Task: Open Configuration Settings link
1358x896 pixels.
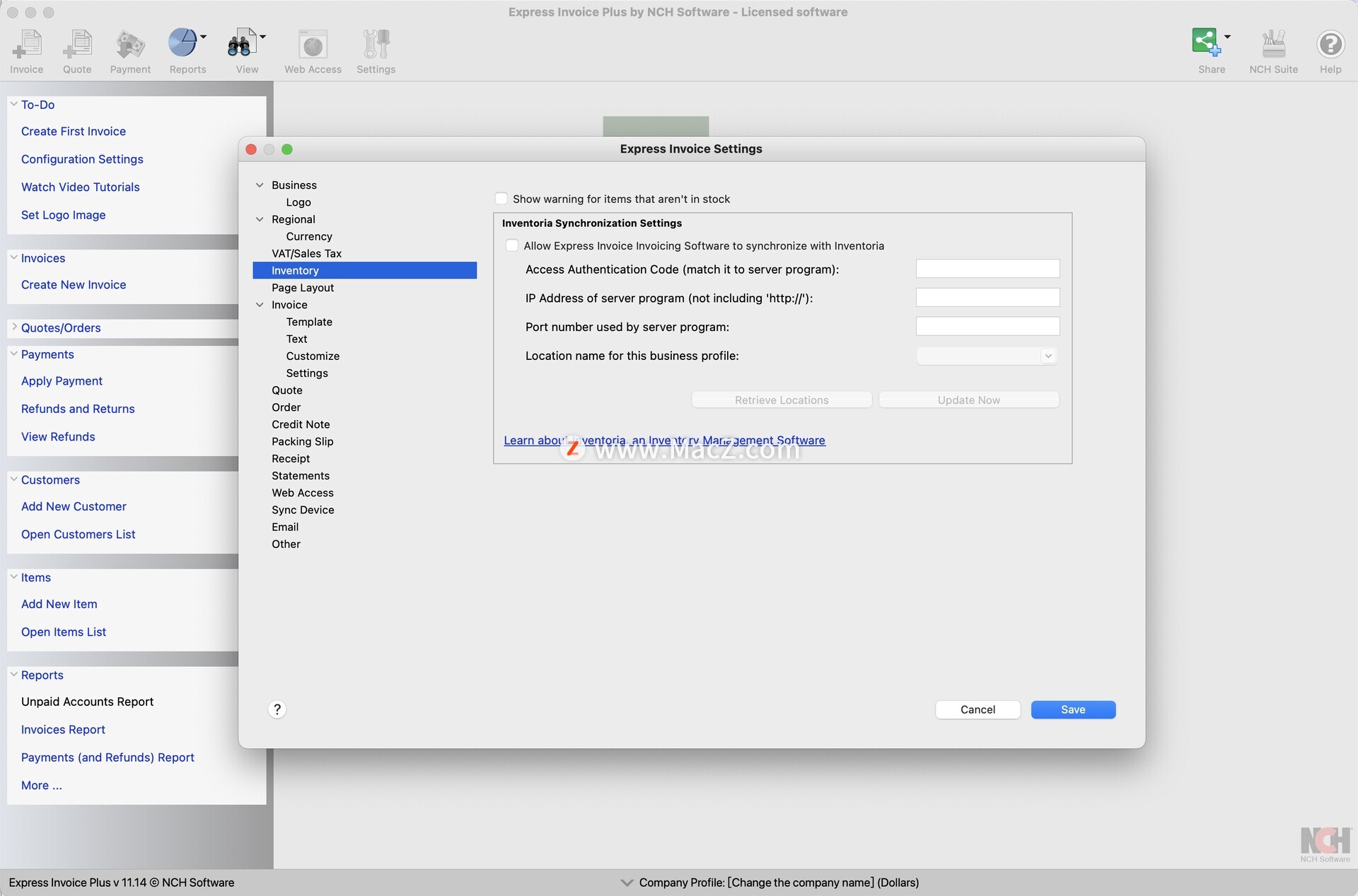Action: (x=82, y=159)
